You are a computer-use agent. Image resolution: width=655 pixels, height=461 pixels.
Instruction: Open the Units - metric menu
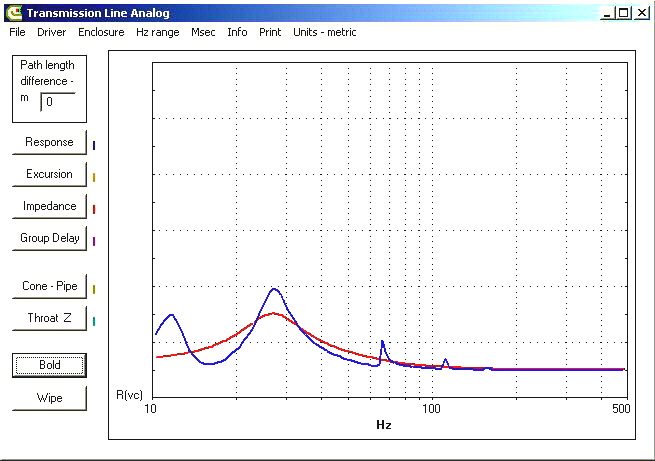tap(325, 32)
